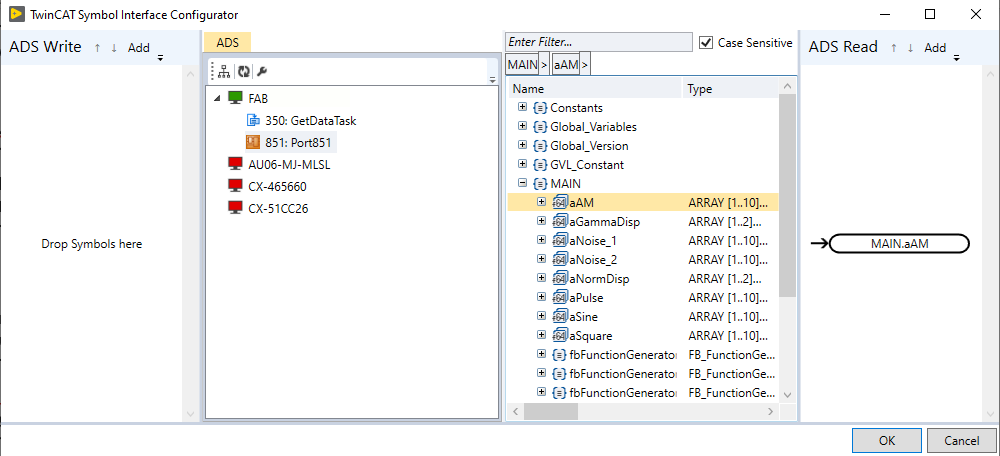Image resolution: width=1000 pixels, height=456 pixels.
Task: Select the red CX-465660 target computer icon
Action: [236, 186]
